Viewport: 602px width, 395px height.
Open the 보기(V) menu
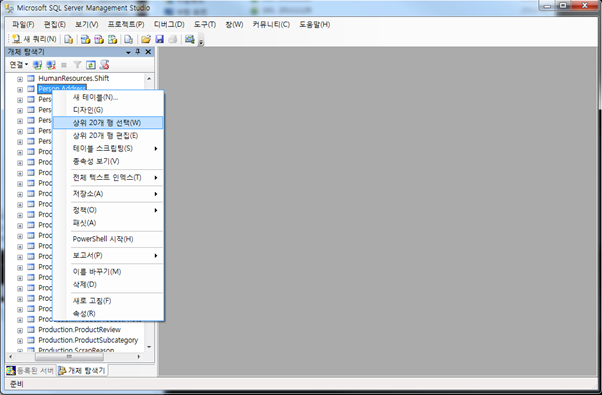[x=86, y=25]
